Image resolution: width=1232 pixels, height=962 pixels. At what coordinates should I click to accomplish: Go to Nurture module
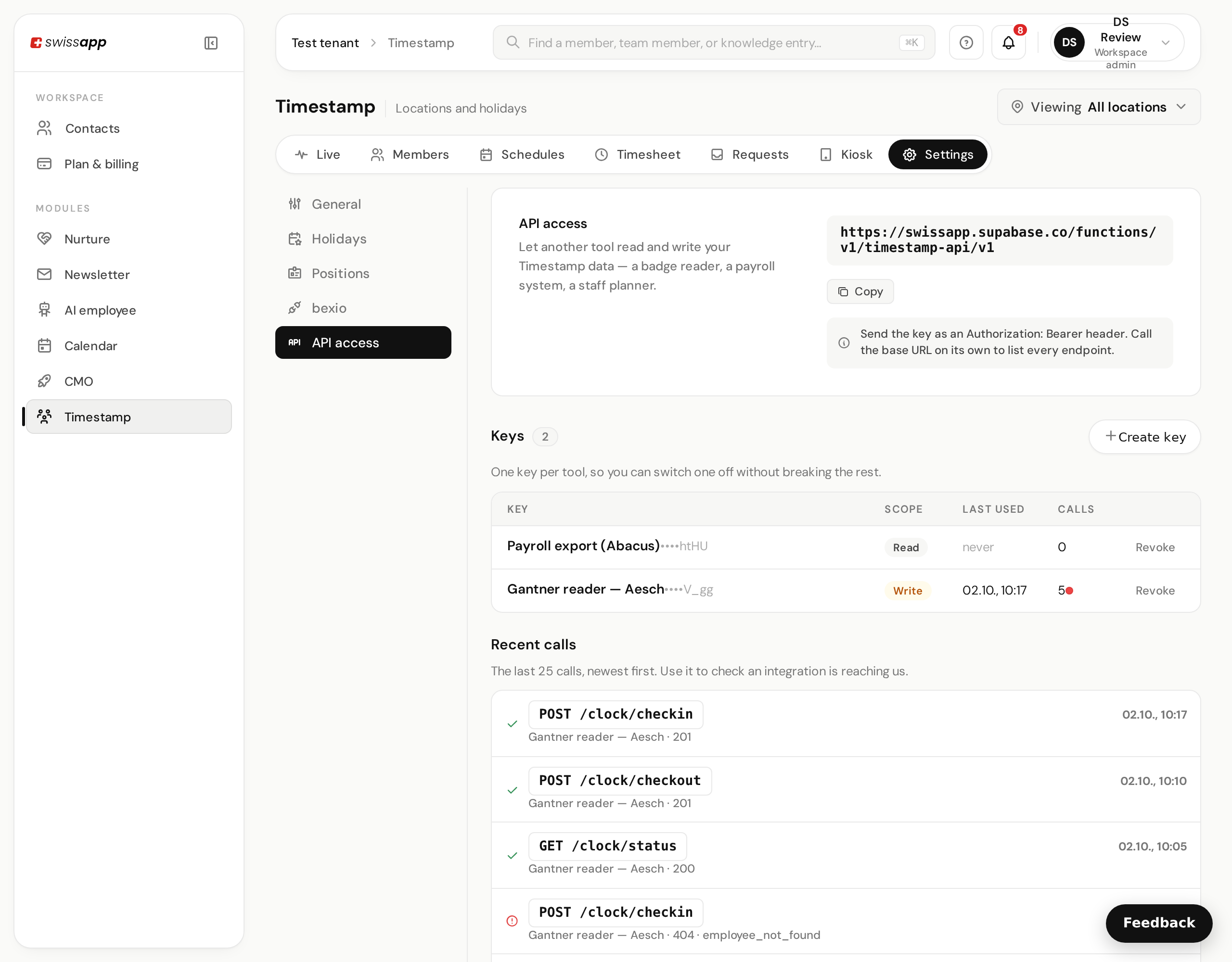pyautogui.click(x=128, y=239)
